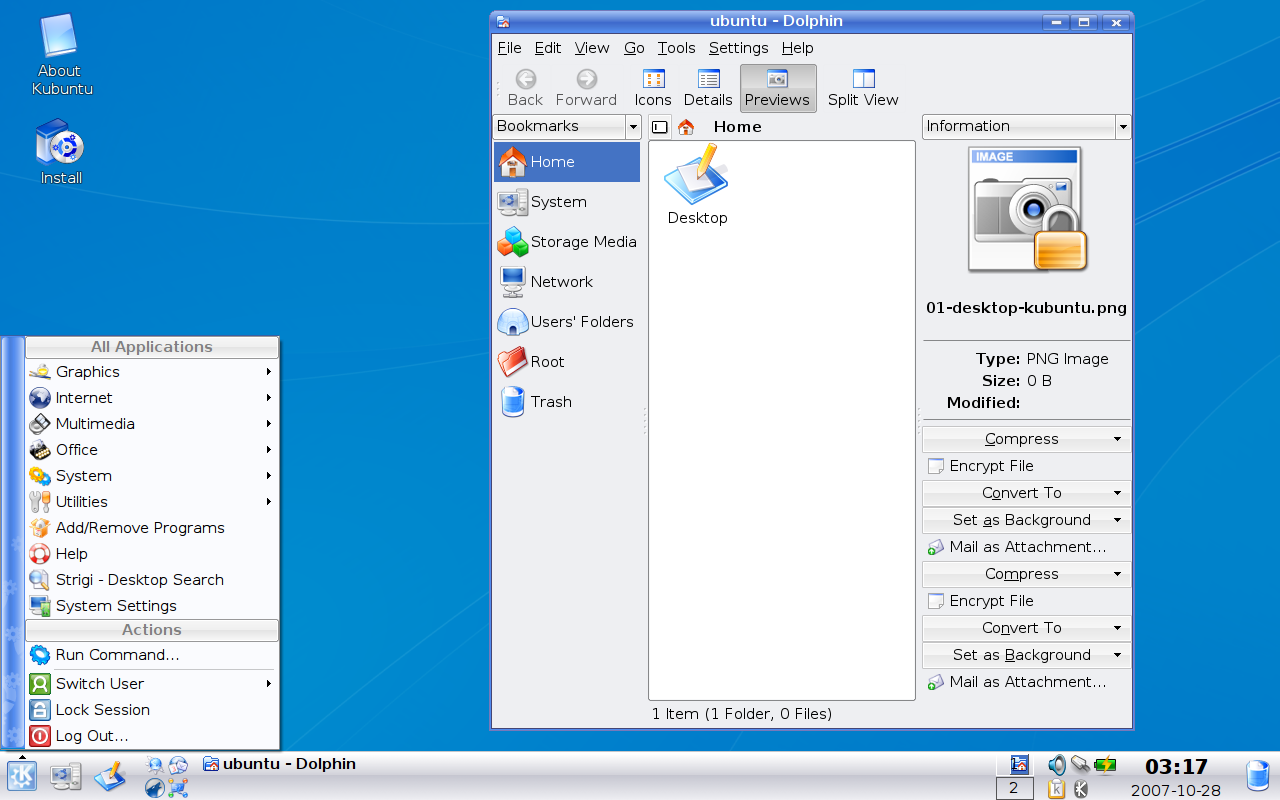The image size is (1280, 800).
Task: Expand the Graphics submenu
Action: [x=152, y=372]
